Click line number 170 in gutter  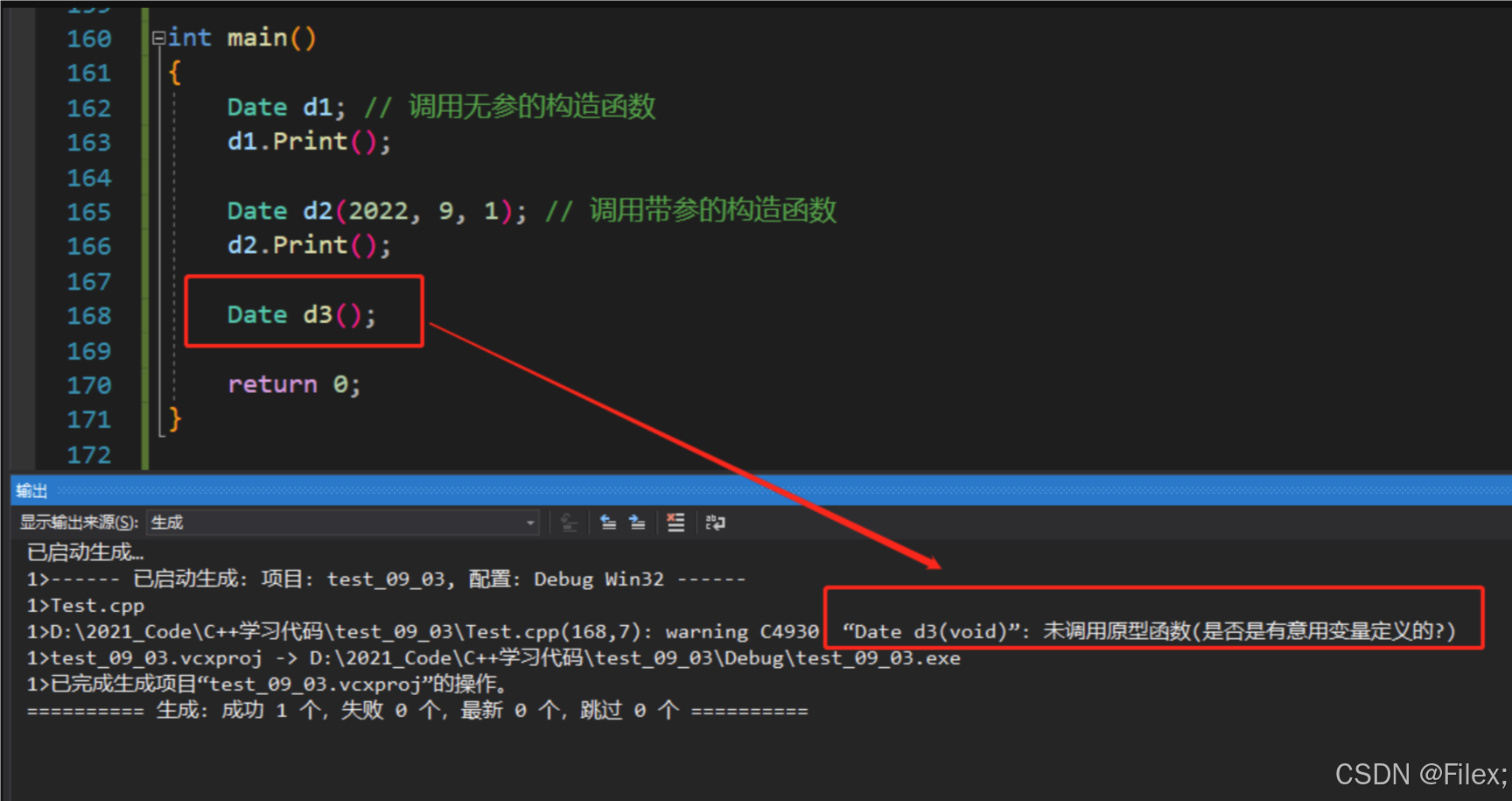[x=89, y=386]
